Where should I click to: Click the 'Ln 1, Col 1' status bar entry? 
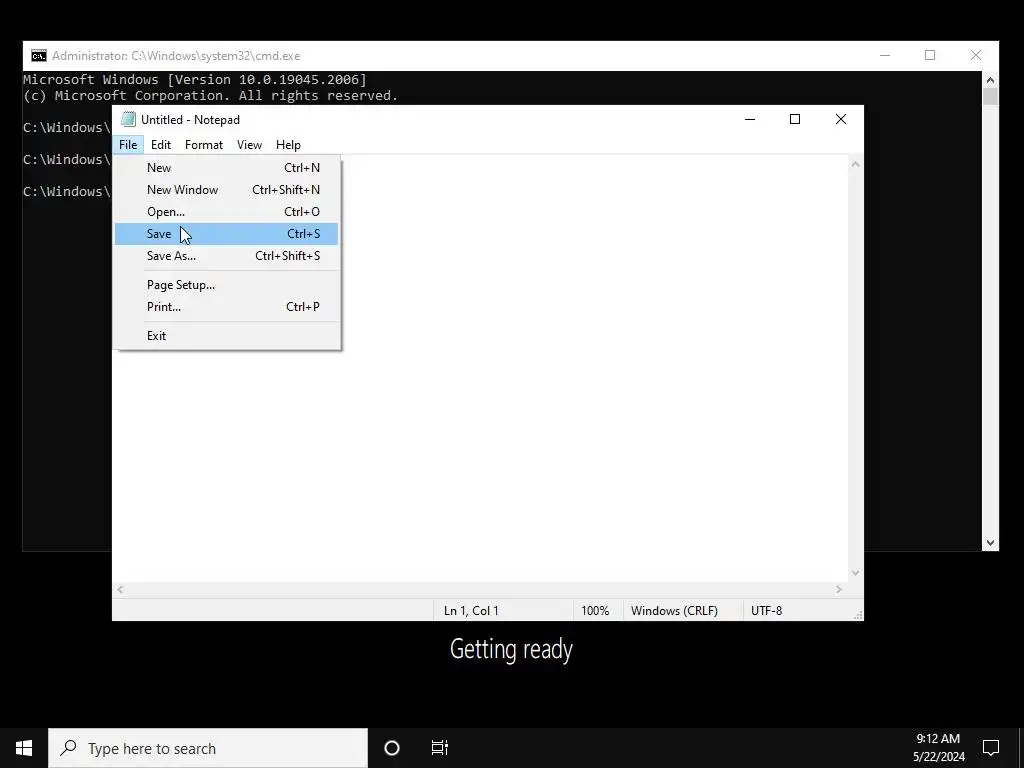(471, 611)
